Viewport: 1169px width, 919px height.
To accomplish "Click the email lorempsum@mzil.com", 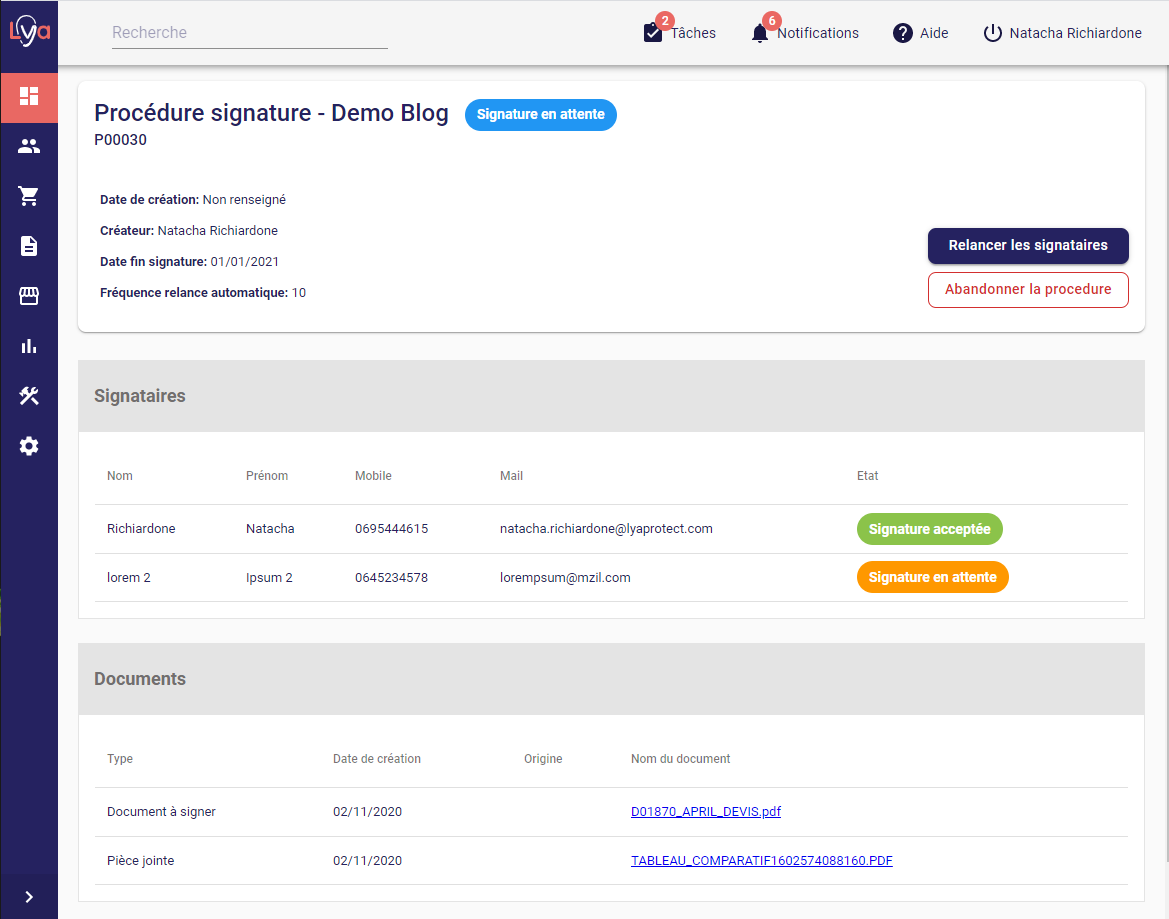I will (x=565, y=578).
